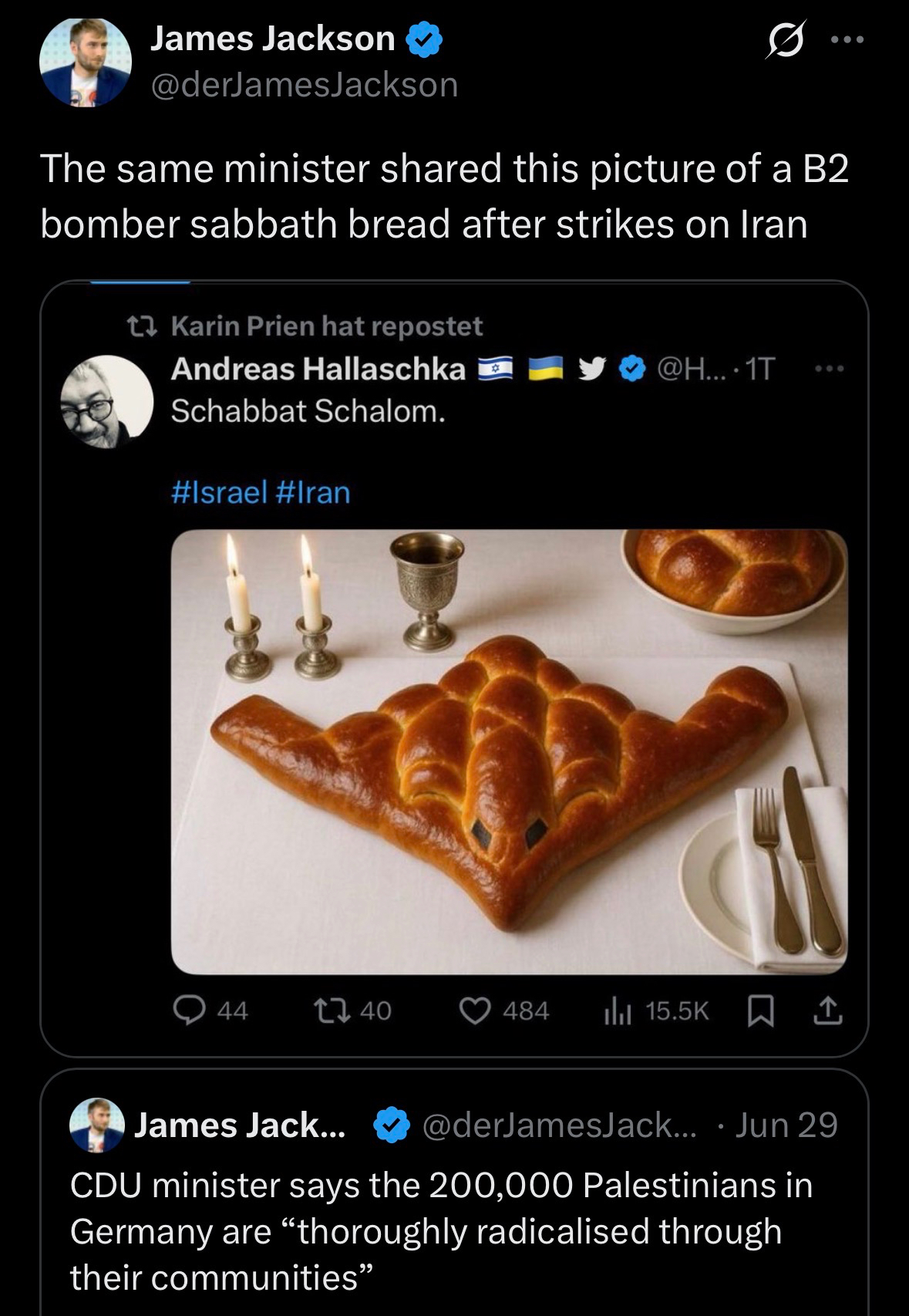Bookmark the Schabbat Schalom post

(762, 1011)
